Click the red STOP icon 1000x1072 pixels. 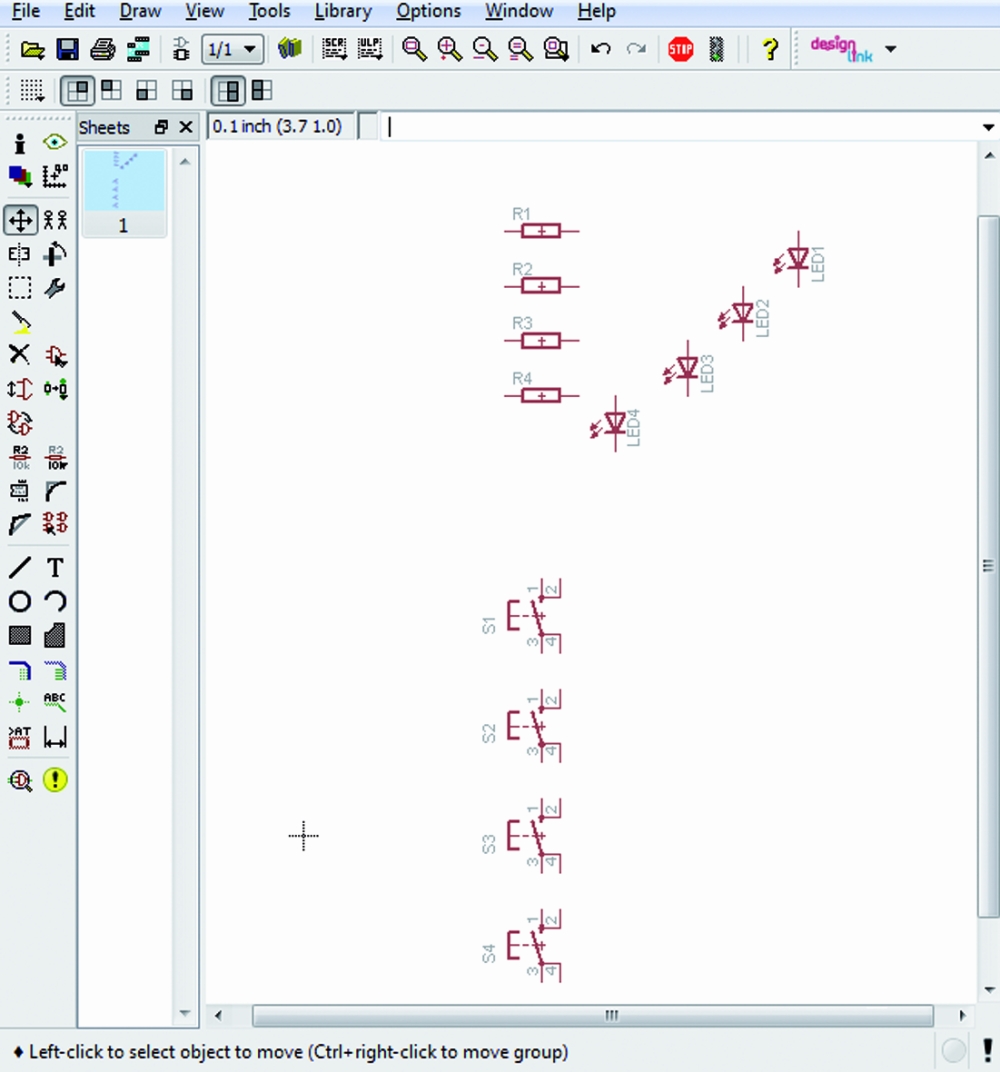tap(681, 49)
